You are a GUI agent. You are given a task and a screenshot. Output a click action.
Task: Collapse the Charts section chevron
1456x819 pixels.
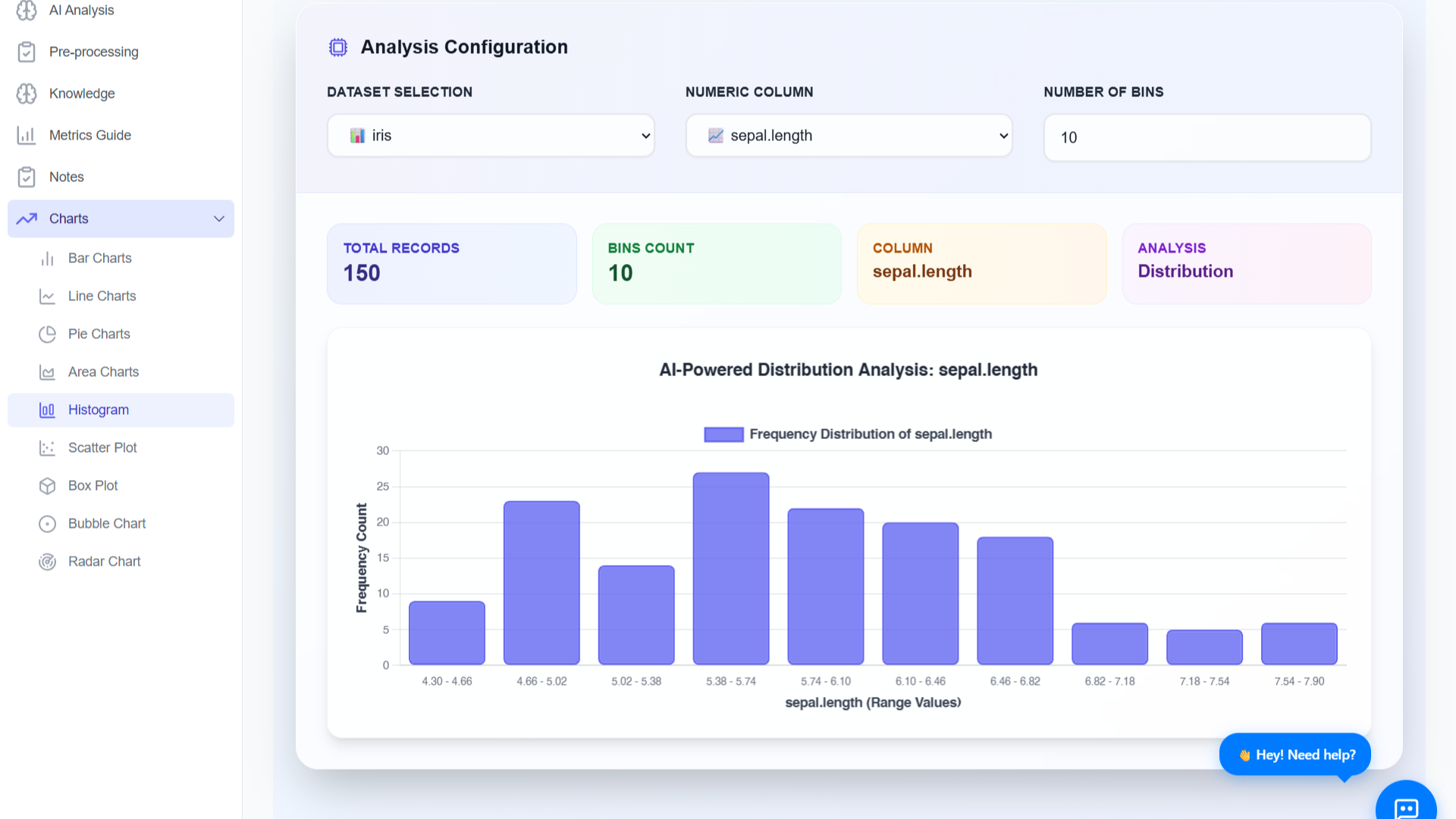click(219, 219)
